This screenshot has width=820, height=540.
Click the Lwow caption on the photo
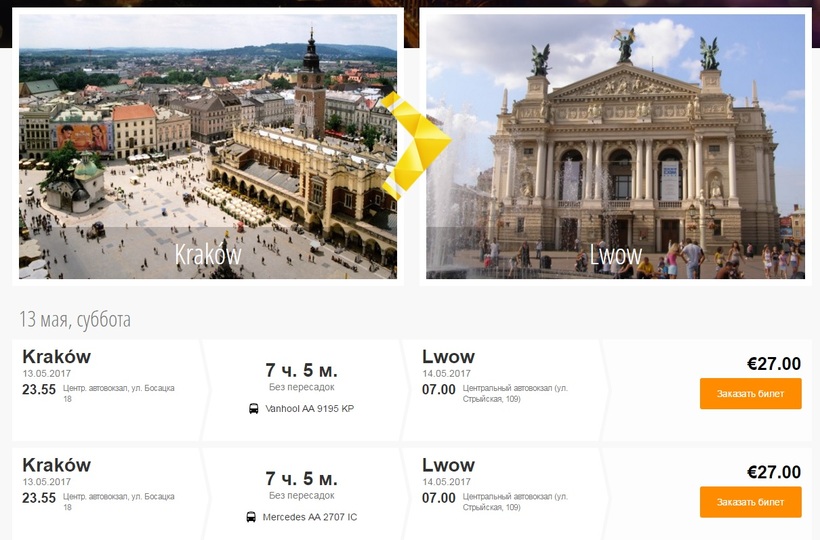point(616,255)
